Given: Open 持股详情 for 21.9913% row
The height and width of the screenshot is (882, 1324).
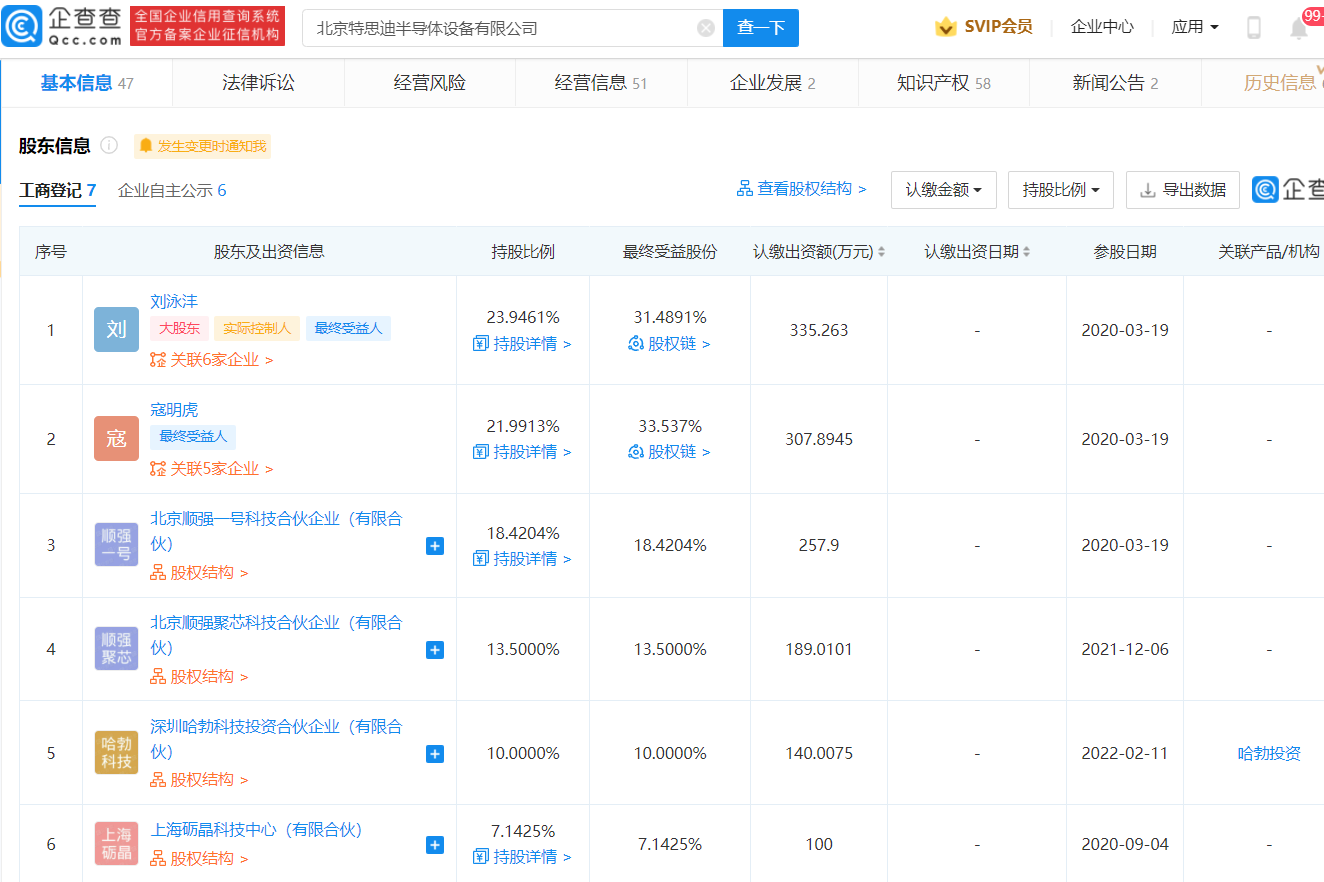Looking at the screenshot, I should 522,452.
